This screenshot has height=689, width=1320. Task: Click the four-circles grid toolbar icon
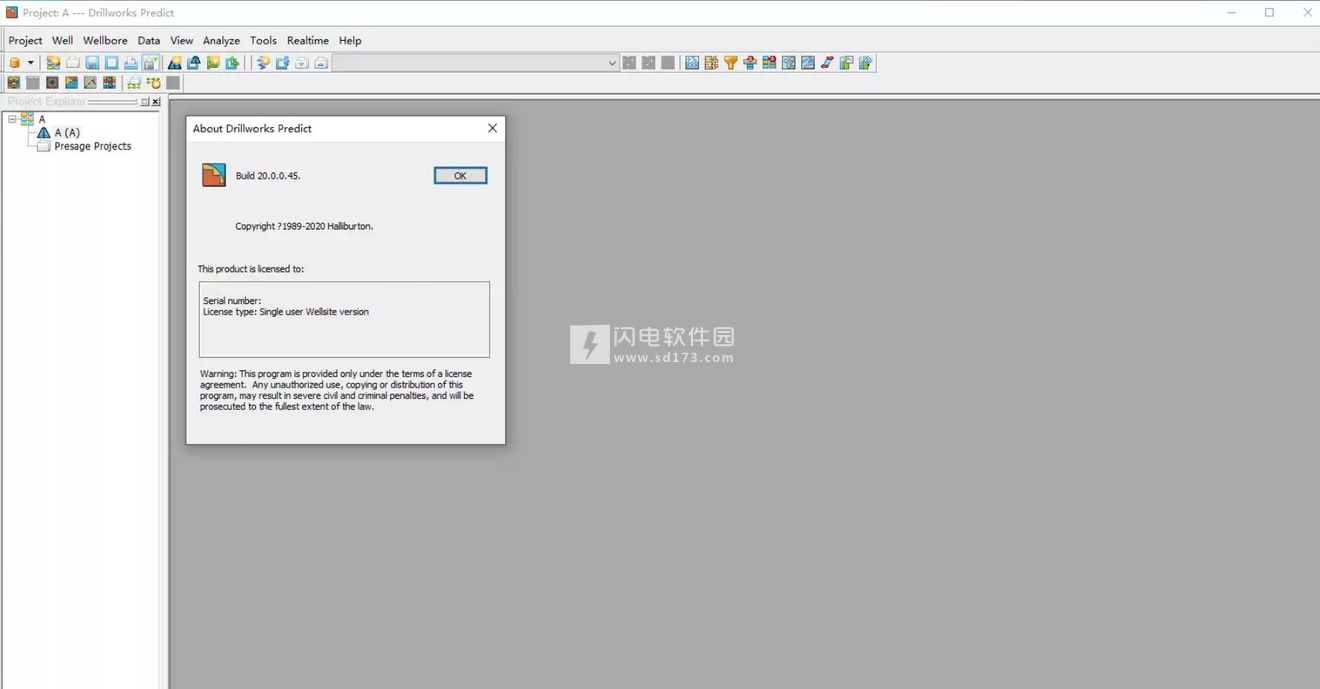point(789,63)
